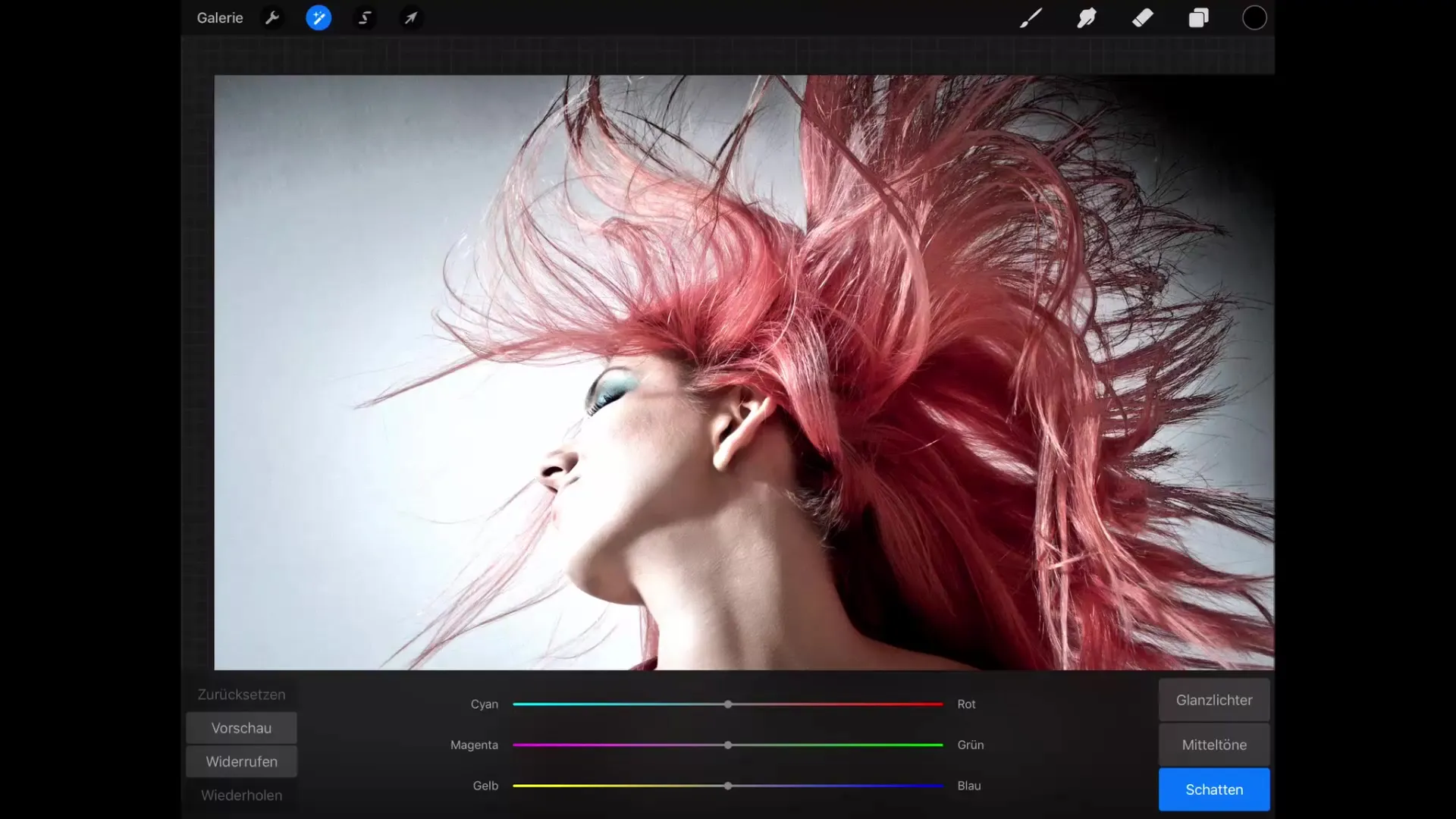1456x819 pixels.
Task: Select the Brush tool
Action: (1031, 17)
